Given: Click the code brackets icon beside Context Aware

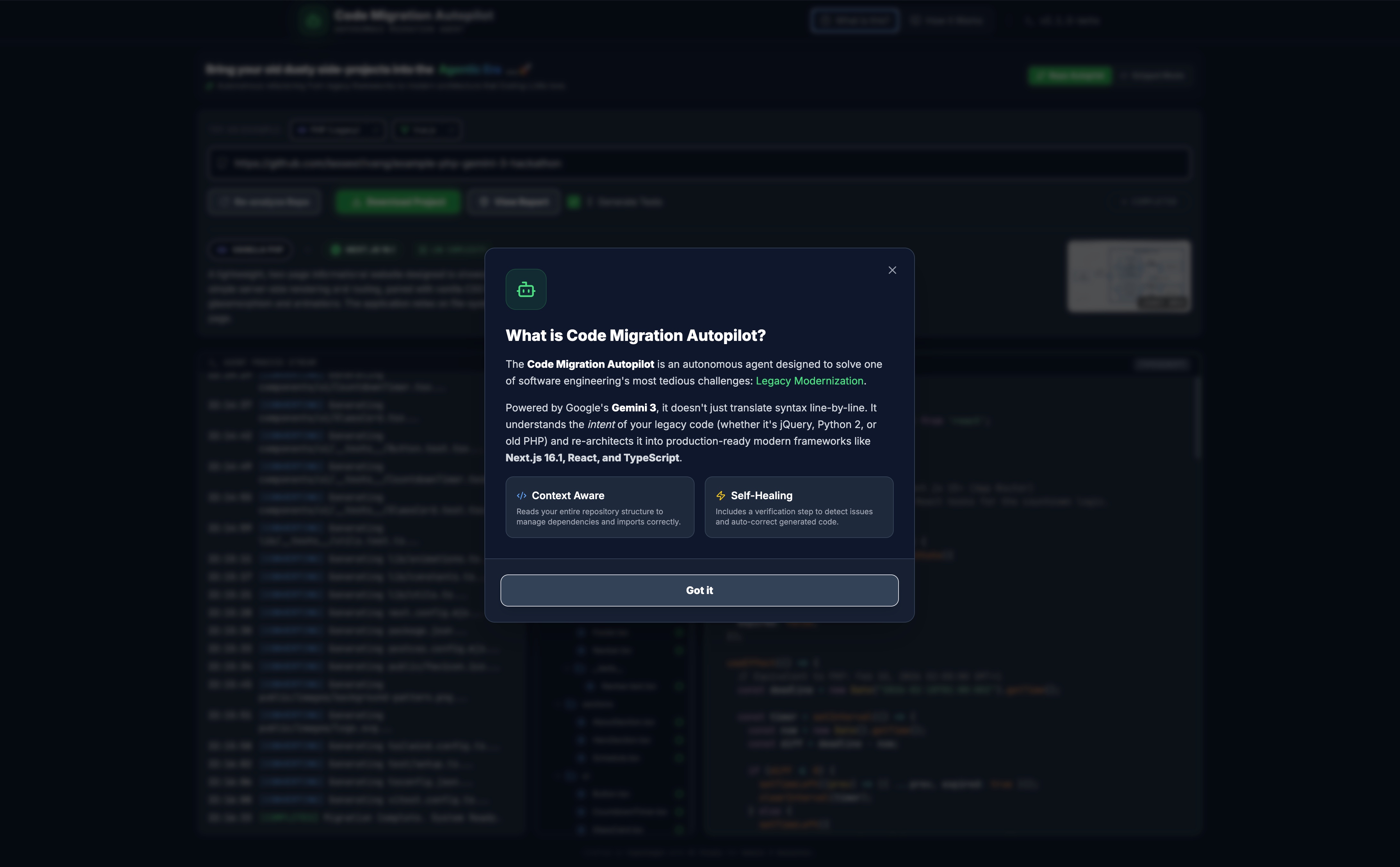Looking at the screenshot, I should click(521, 495).
